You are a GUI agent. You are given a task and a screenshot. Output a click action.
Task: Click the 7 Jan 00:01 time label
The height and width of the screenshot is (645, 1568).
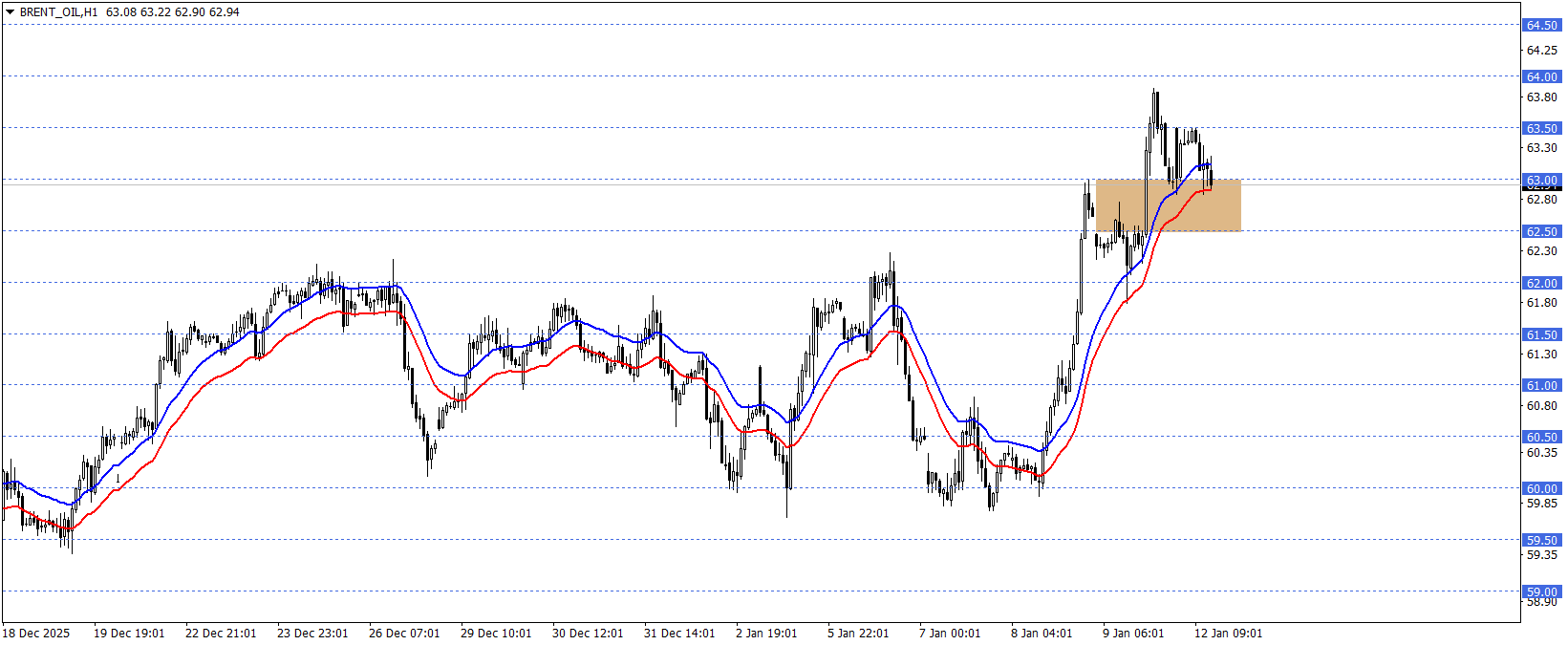[951, 634]
